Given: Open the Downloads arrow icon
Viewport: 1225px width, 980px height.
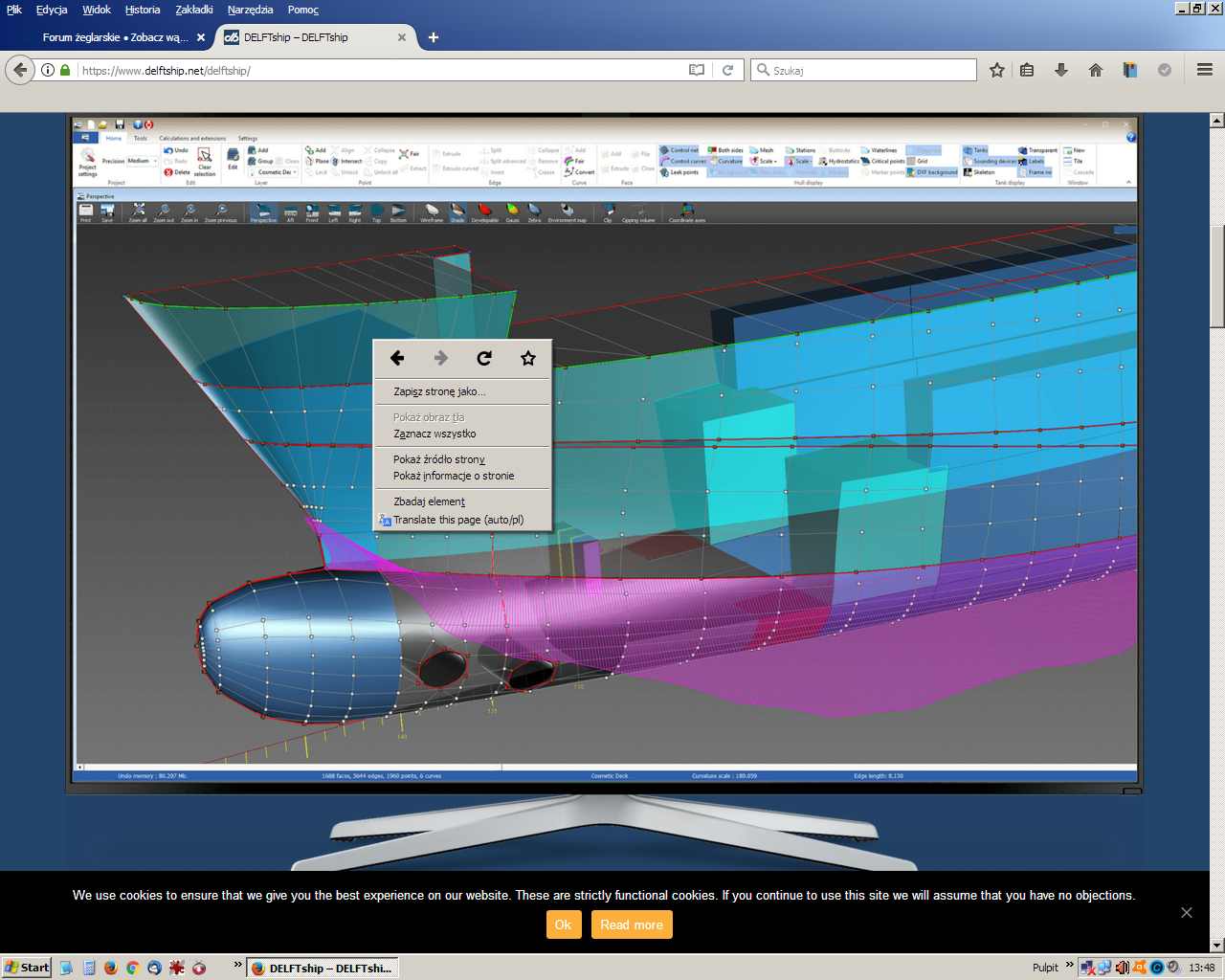Looking at the screenshot, I should [x=1061, y=70].
